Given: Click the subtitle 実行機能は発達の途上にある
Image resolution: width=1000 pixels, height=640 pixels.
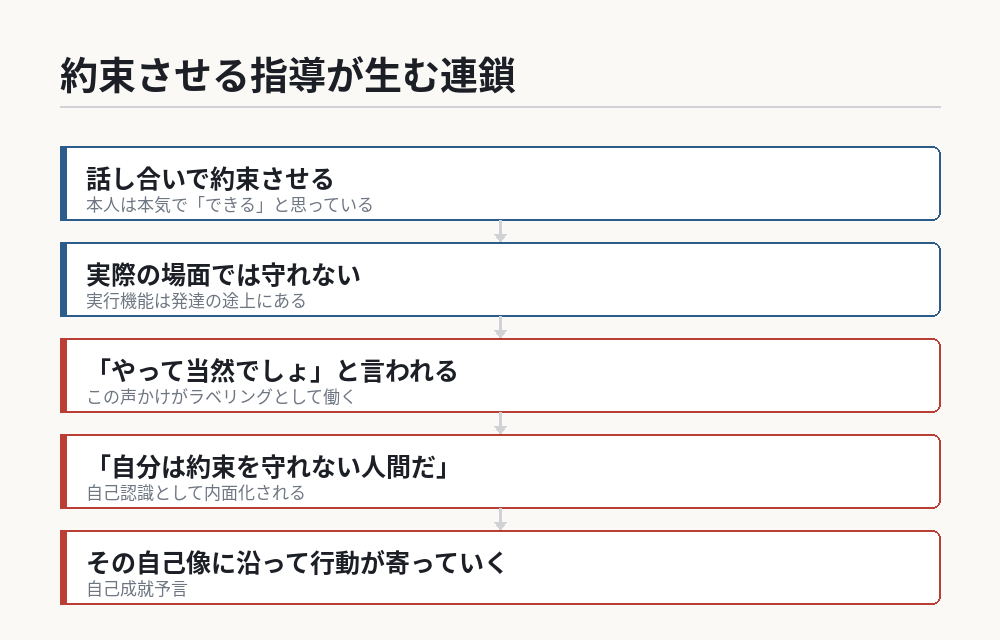Looking at the screenshot, I should point(196,301).
